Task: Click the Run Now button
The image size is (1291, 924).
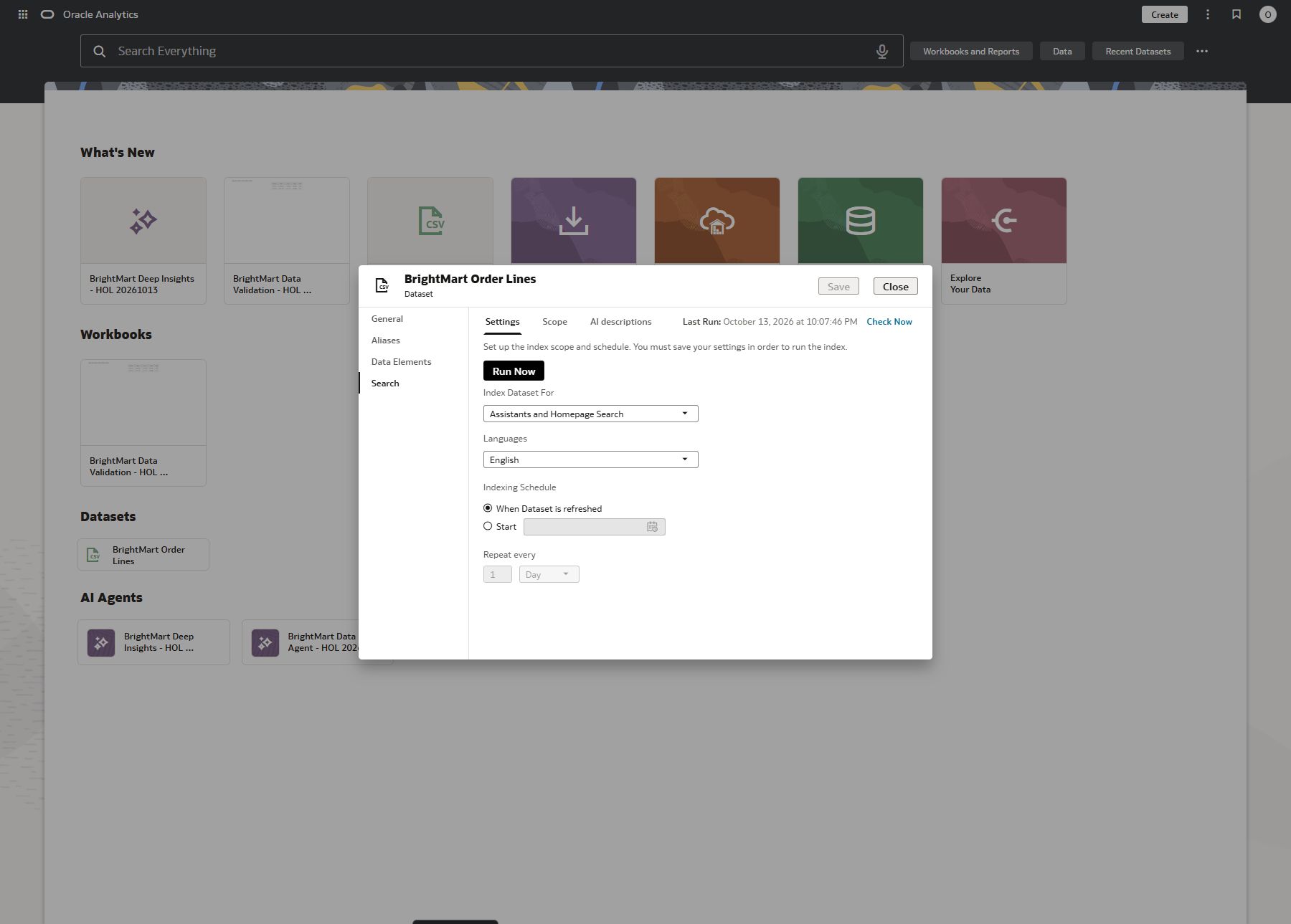Action: pyautogui.click(x=514, y=371)
